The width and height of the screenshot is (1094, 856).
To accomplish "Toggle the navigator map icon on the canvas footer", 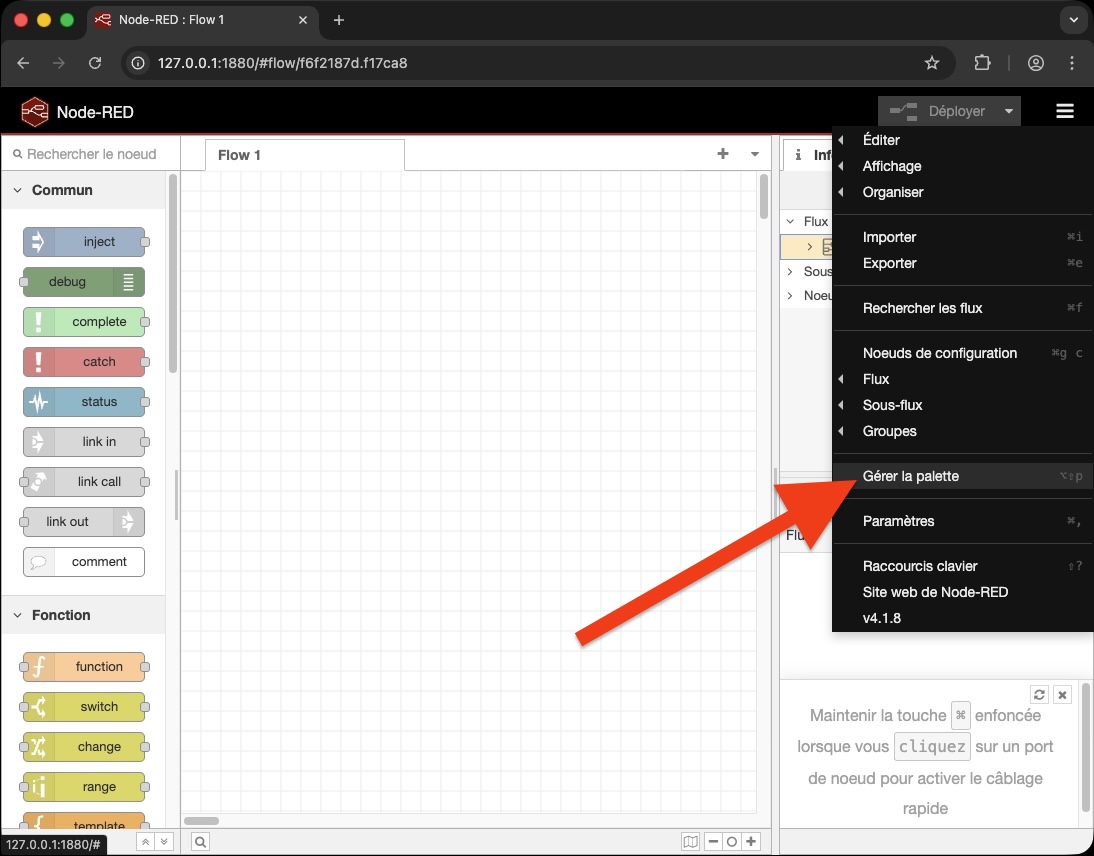I will pyautogui.click(x=690, y=841).
